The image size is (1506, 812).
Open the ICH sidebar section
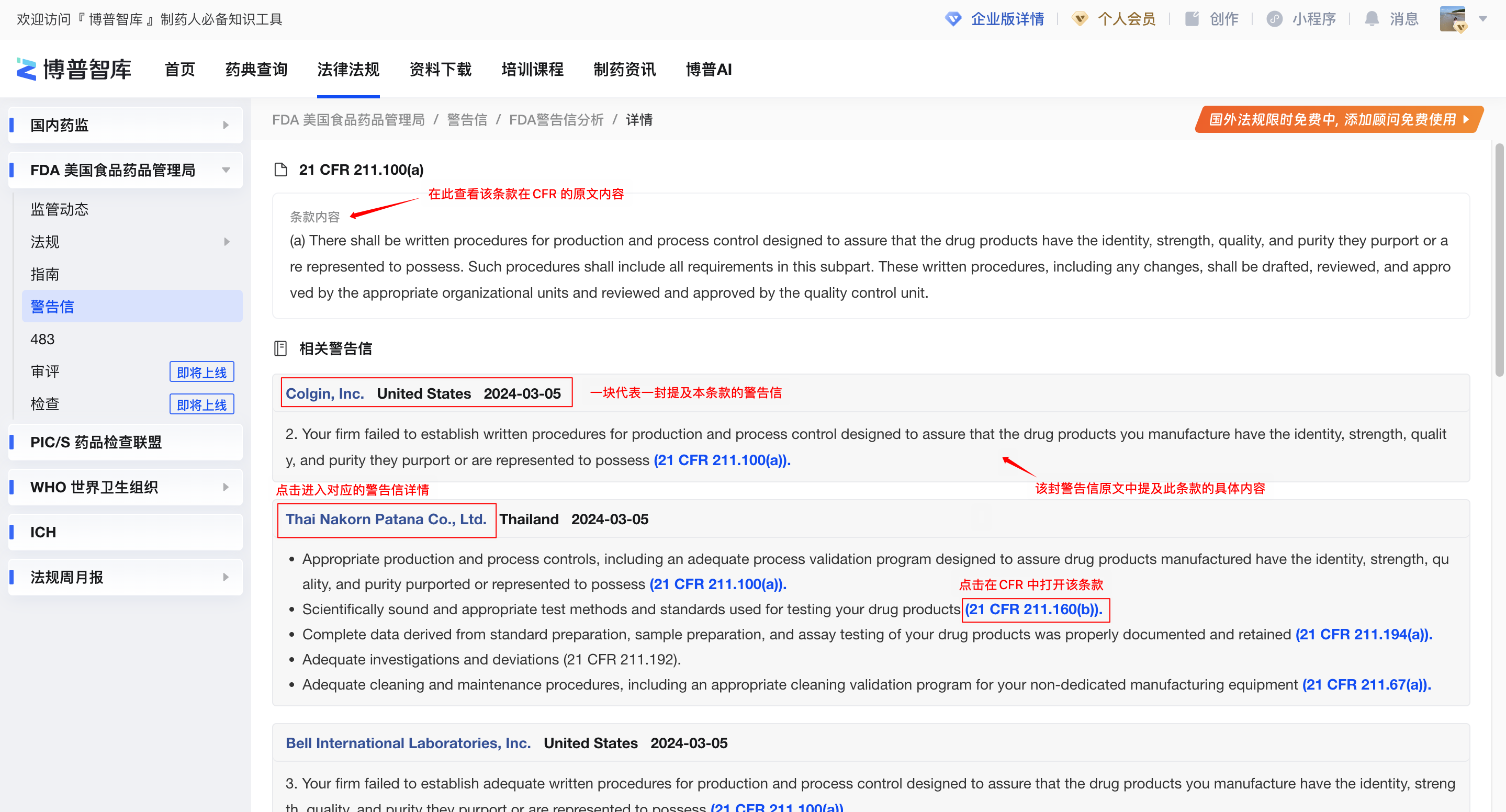126,532
